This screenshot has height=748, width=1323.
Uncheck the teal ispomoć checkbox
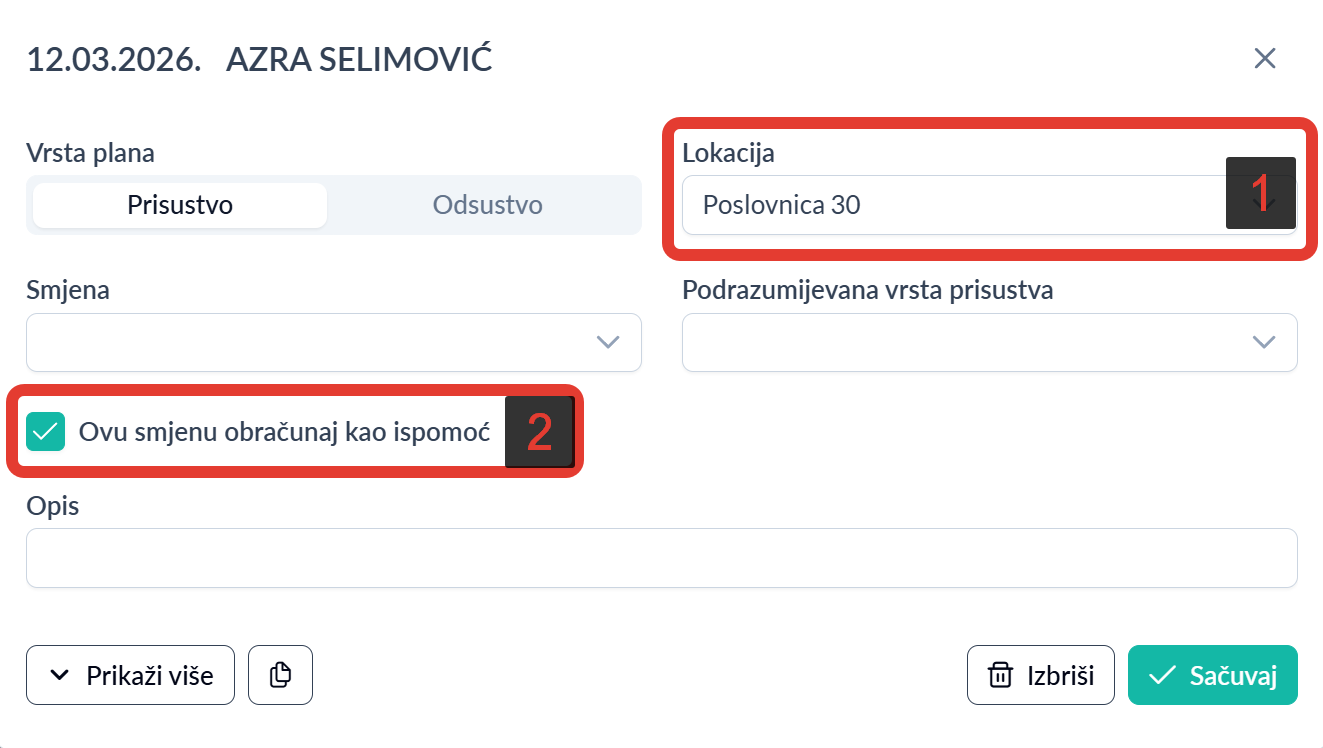46,432
